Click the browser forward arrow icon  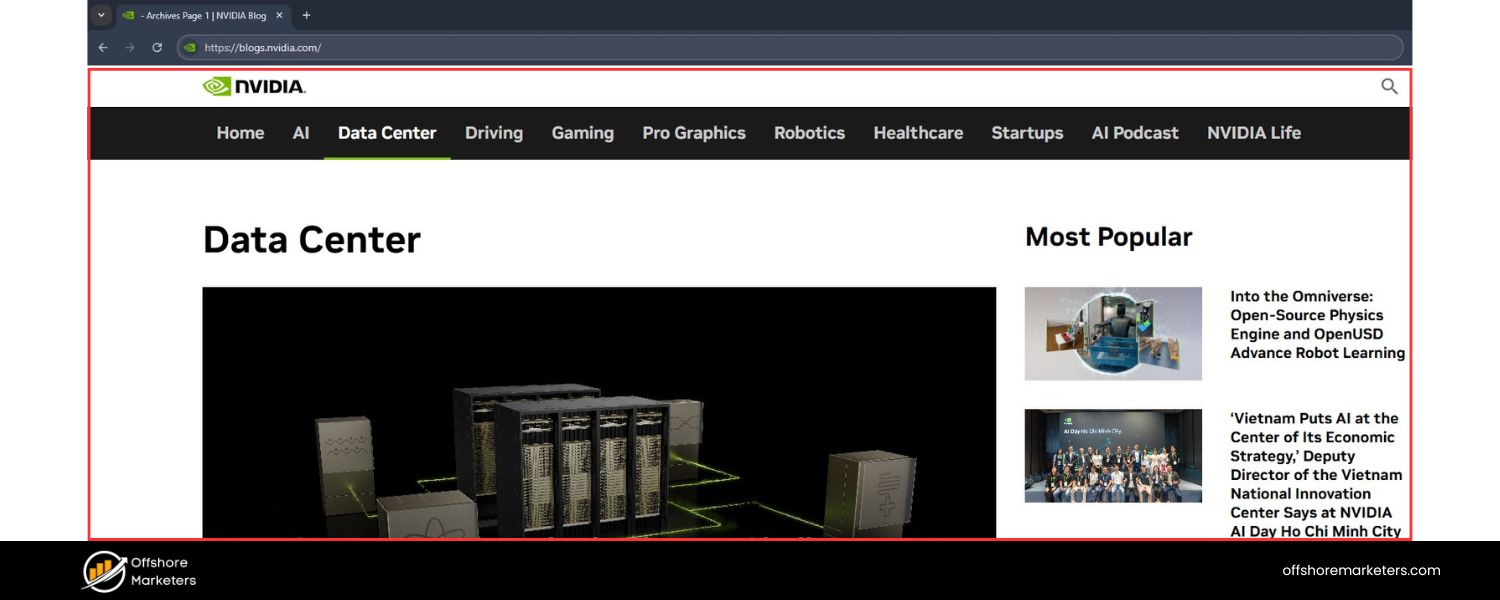[x=129, y=47]
